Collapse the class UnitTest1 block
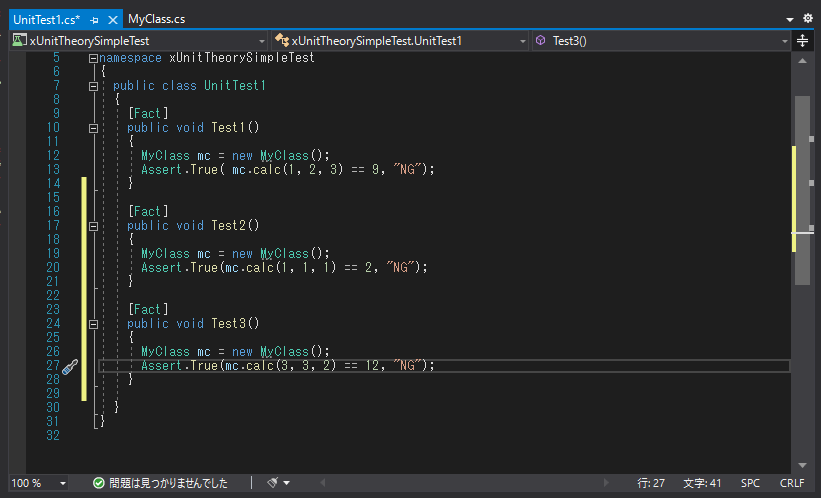821x498 pixels. 93,86
